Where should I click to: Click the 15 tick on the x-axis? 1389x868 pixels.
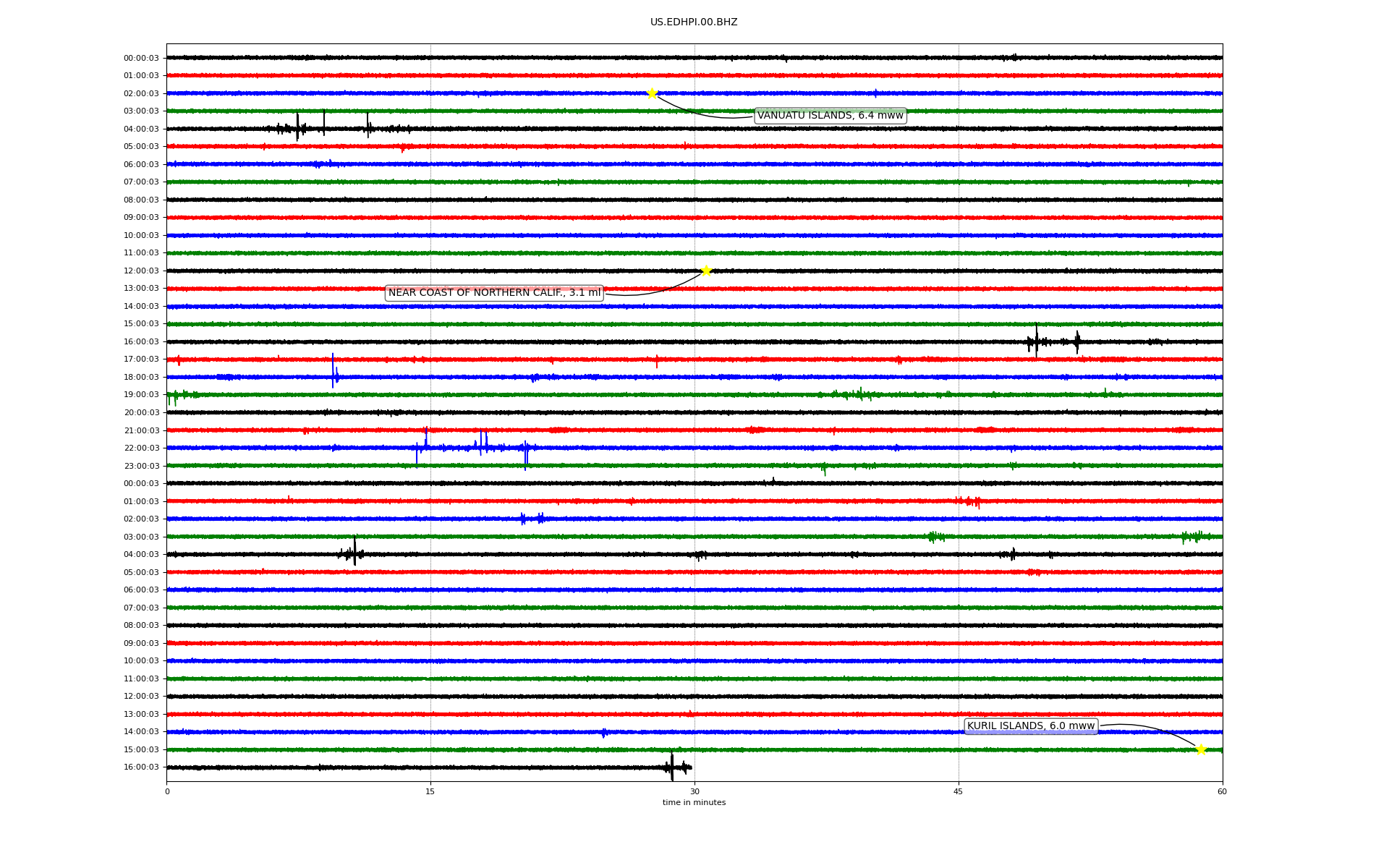pyautogui.click(x=430, y=792)
